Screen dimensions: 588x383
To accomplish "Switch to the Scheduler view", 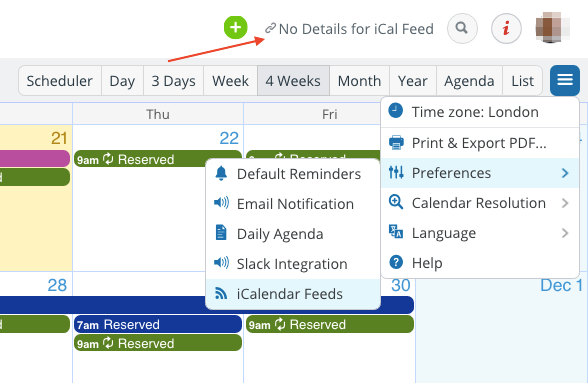I will pyautogui.click(x=60, y=81).
